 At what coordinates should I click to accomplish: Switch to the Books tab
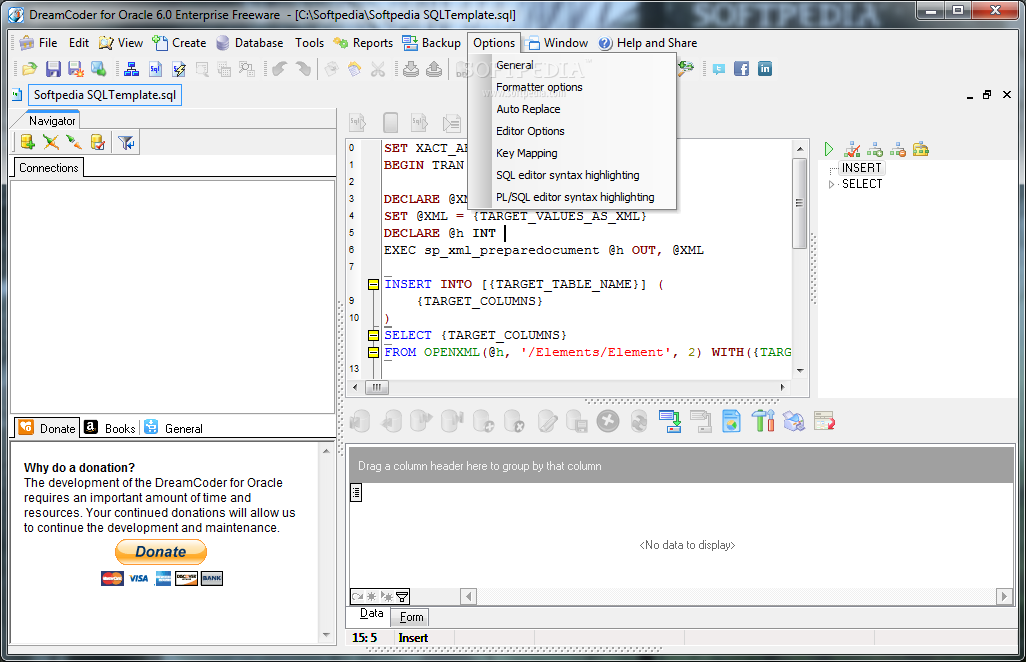pos(111,428)
